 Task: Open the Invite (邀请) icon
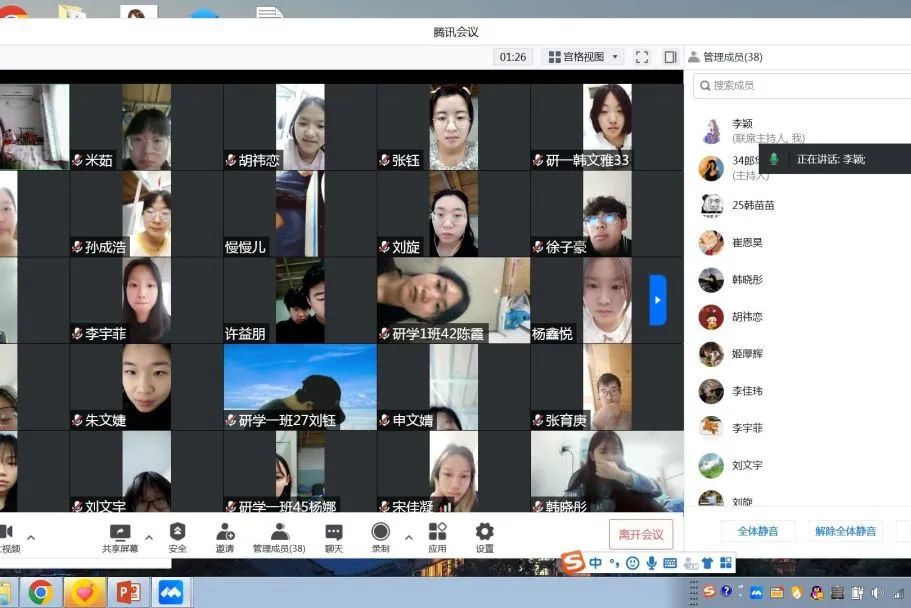[x=225, y=537]
